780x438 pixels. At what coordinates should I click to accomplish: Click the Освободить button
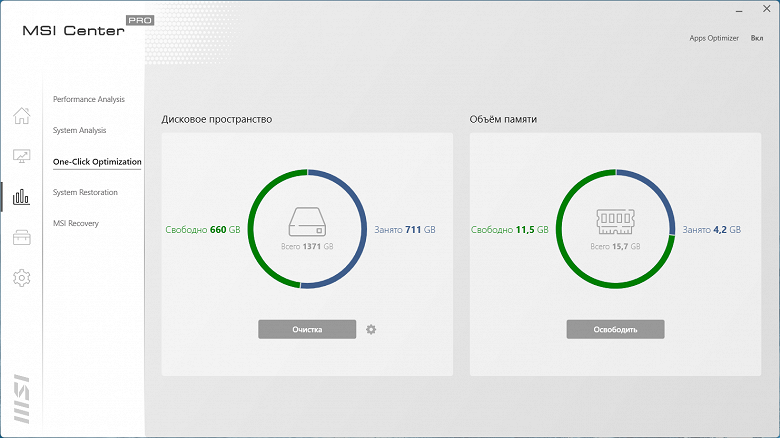click(615, 329)
